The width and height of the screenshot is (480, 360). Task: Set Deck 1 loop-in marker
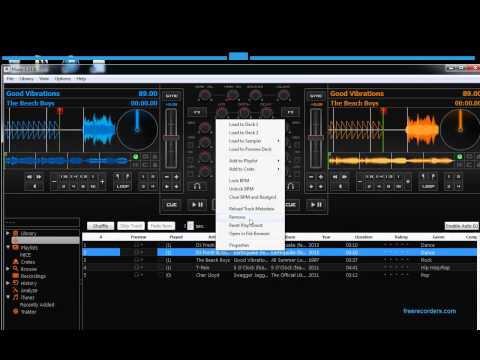(118, 176)
